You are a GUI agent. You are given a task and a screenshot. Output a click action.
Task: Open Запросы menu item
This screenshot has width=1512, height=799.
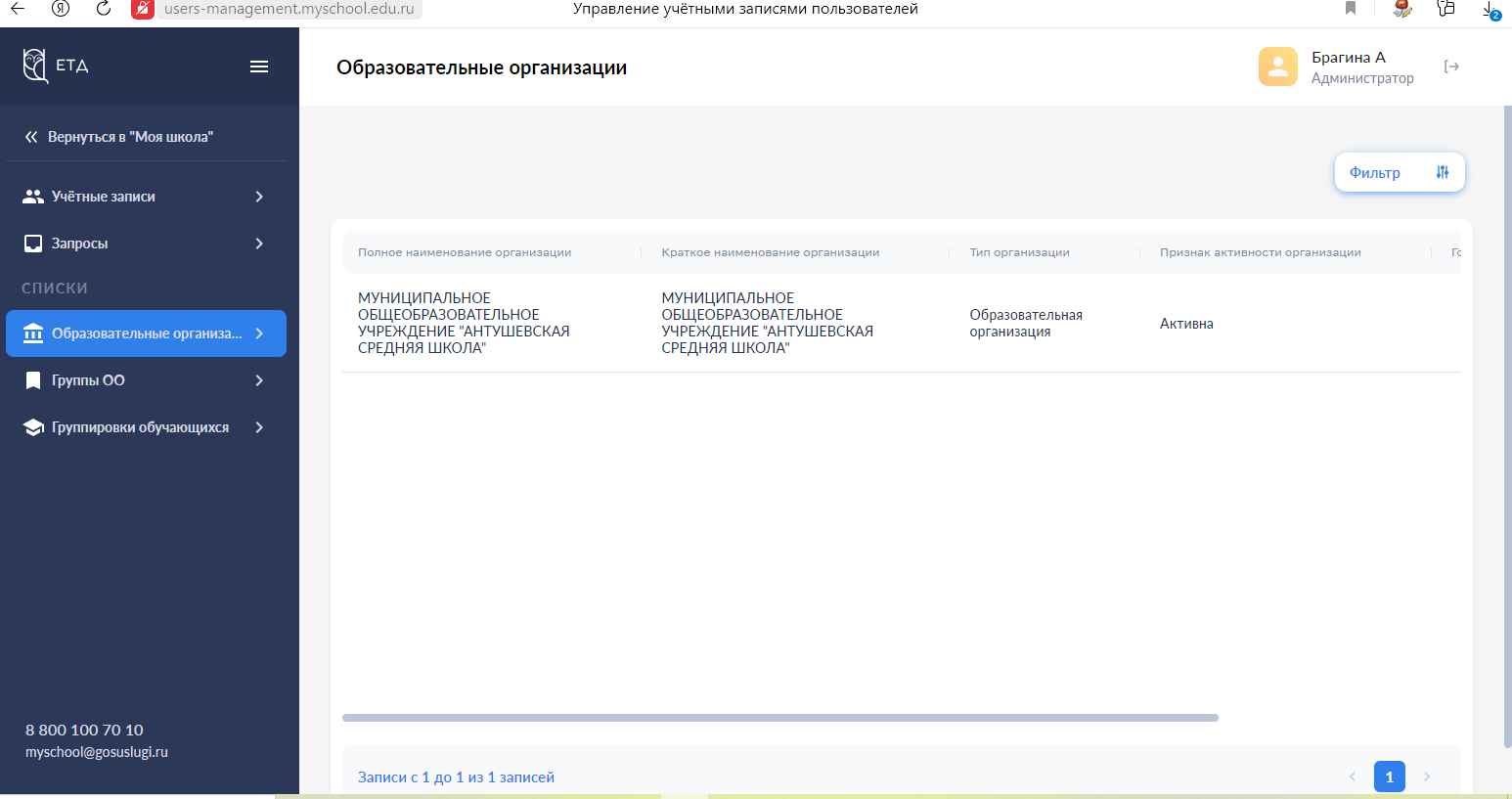(146, 244)
